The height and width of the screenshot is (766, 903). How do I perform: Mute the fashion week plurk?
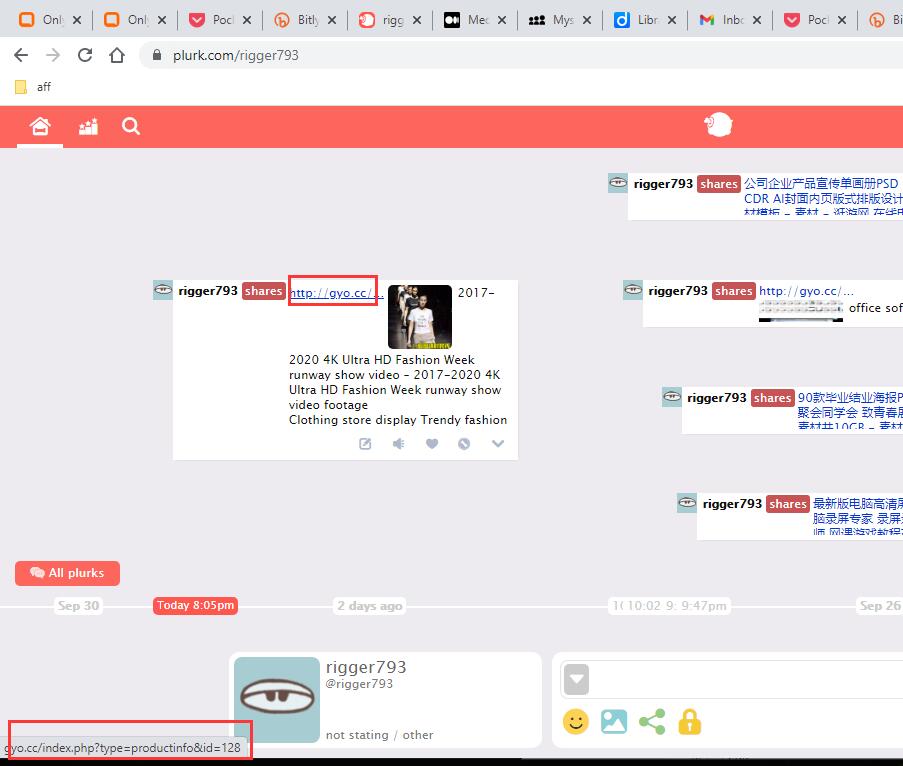tap(399, 444)
